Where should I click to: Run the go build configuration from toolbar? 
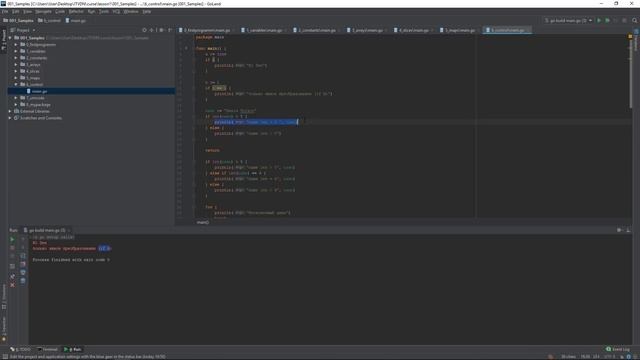(x=599, y=20)
